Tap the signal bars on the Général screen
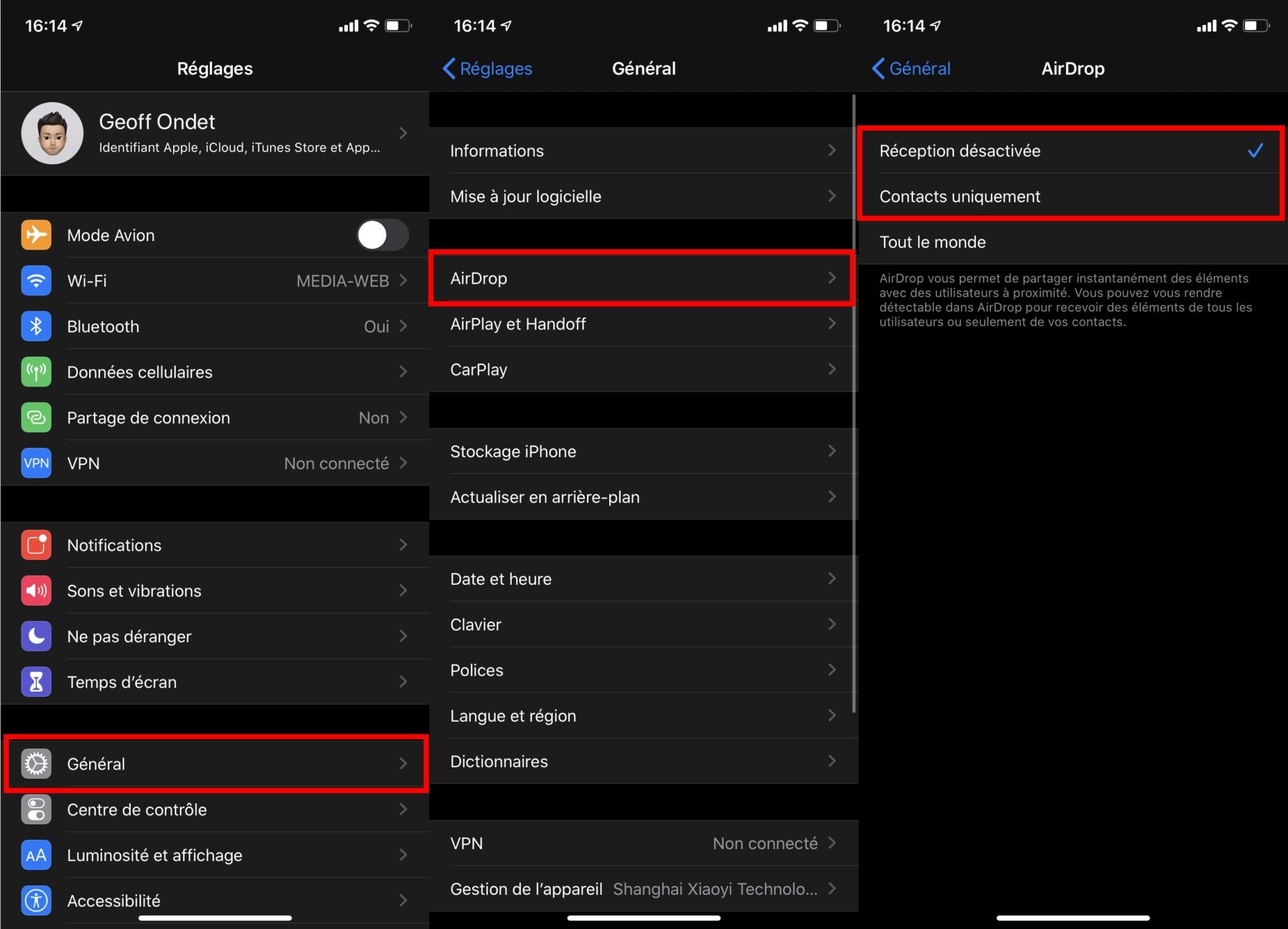The height and width of the screenshot is (929, 1288). click(777, 26)
